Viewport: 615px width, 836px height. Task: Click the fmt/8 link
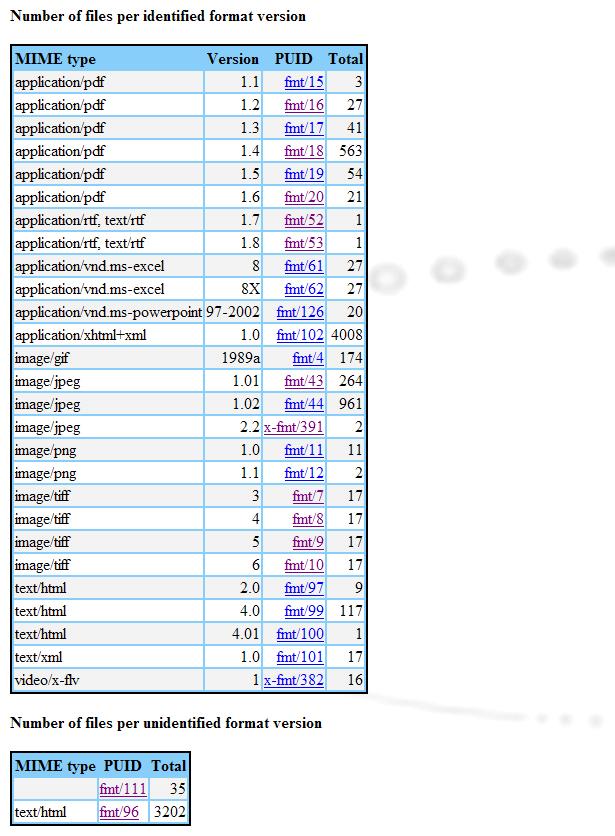tap(308, 519)
